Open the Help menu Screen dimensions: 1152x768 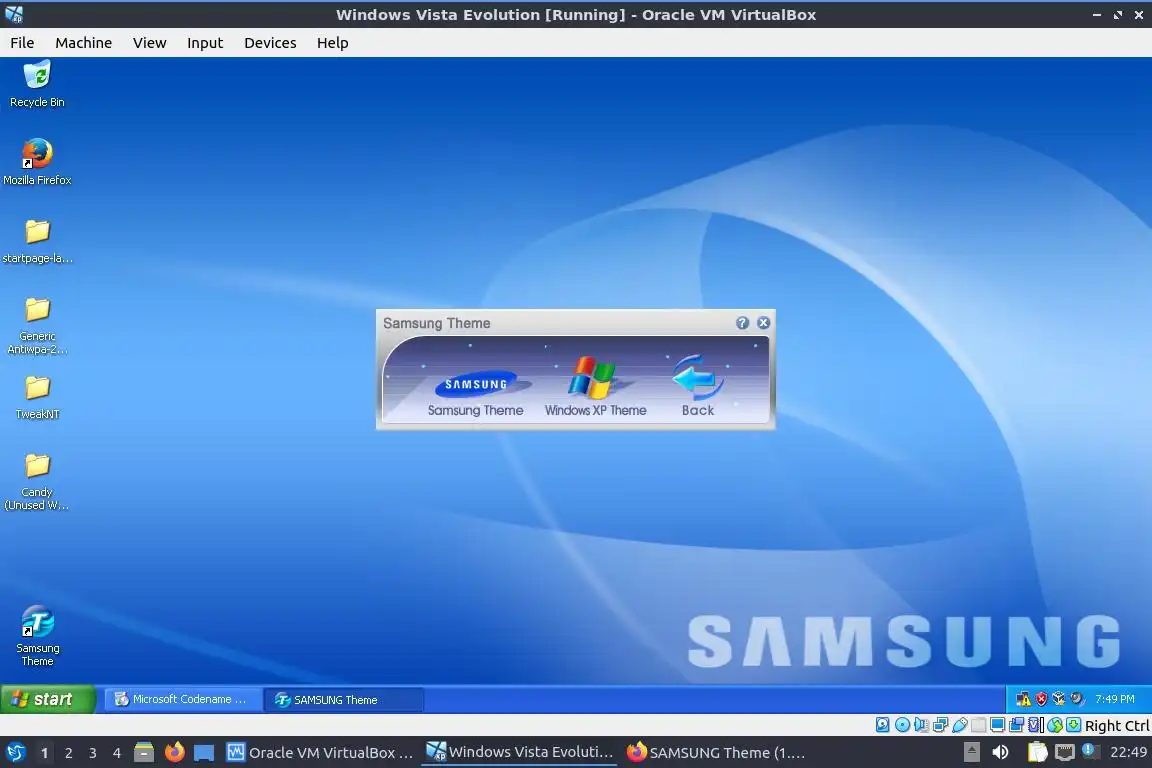tap(333, 43)
